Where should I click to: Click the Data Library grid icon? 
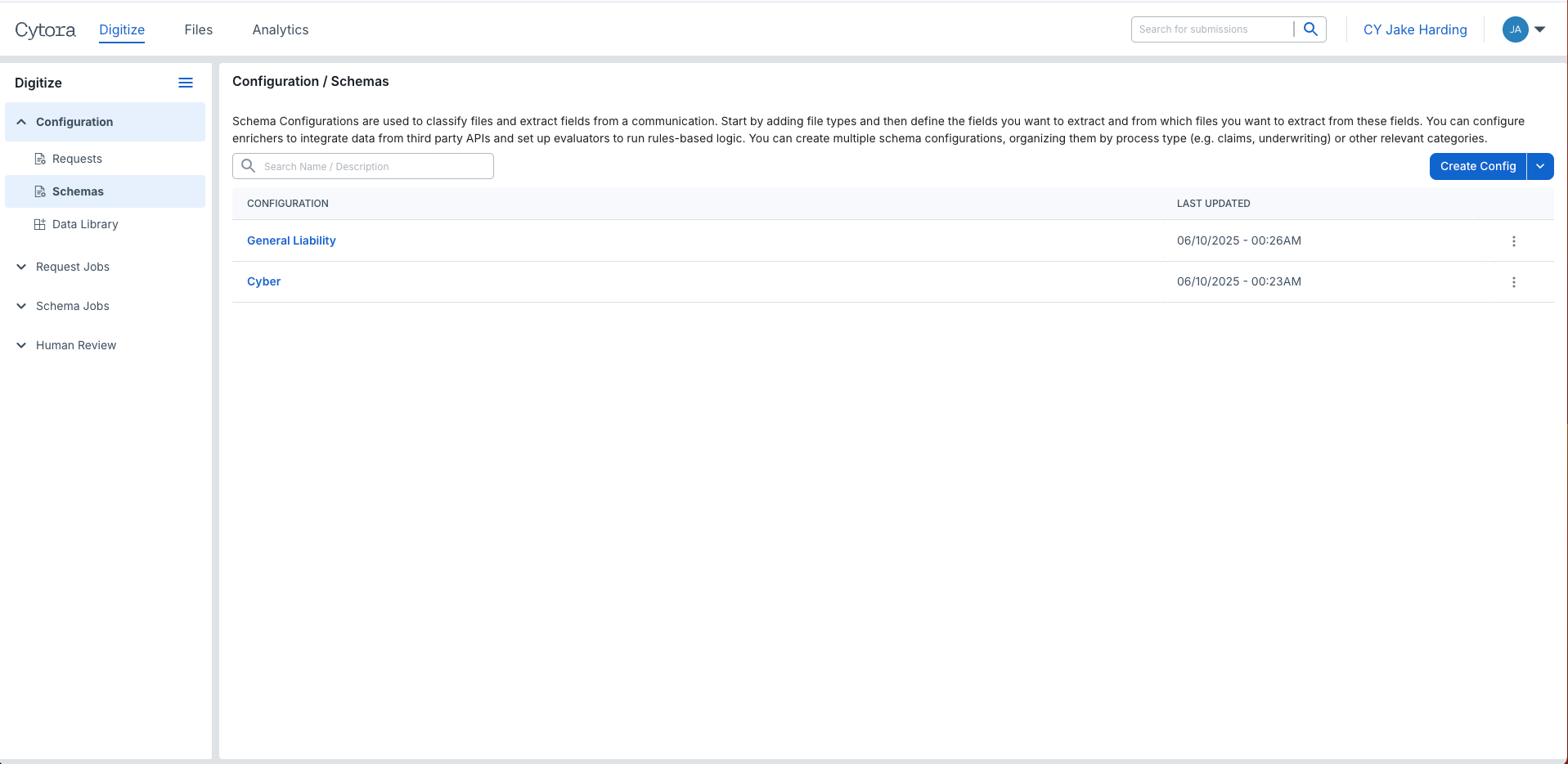click(39, 224)
